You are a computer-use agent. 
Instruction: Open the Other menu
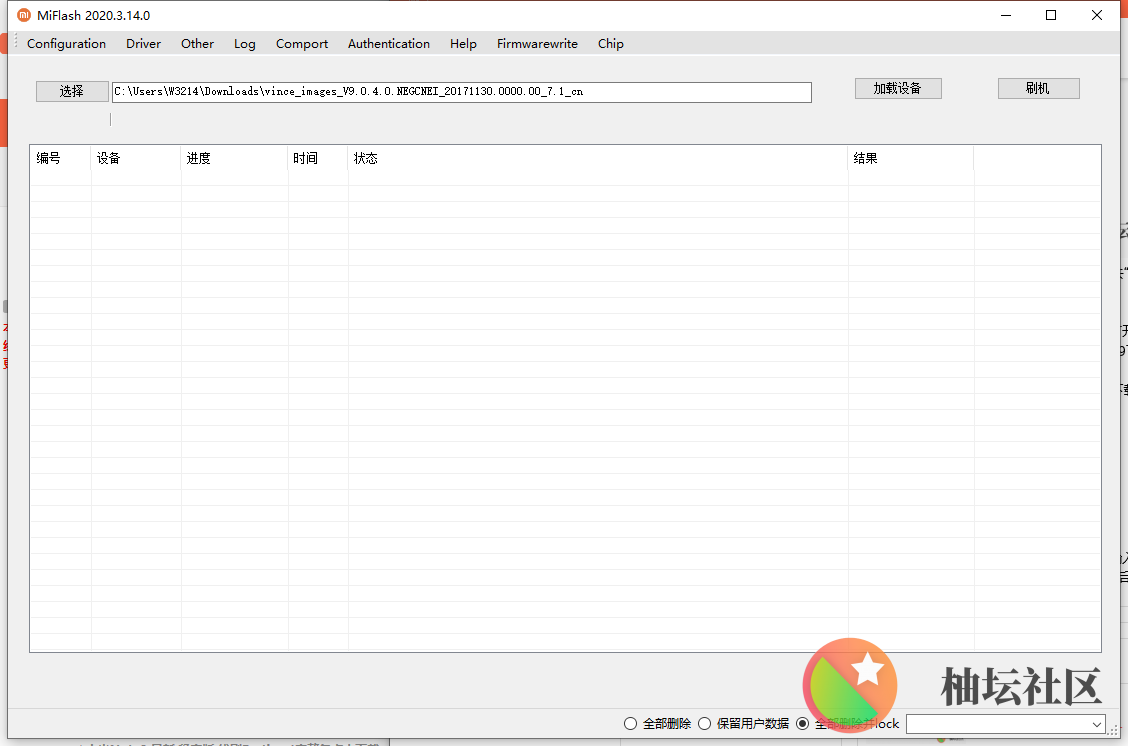(197, 44)
